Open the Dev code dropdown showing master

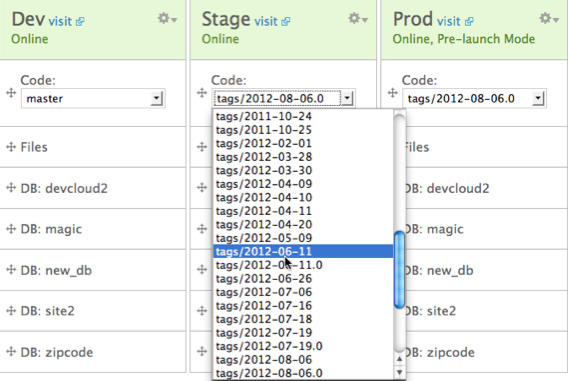coord(93,99)
